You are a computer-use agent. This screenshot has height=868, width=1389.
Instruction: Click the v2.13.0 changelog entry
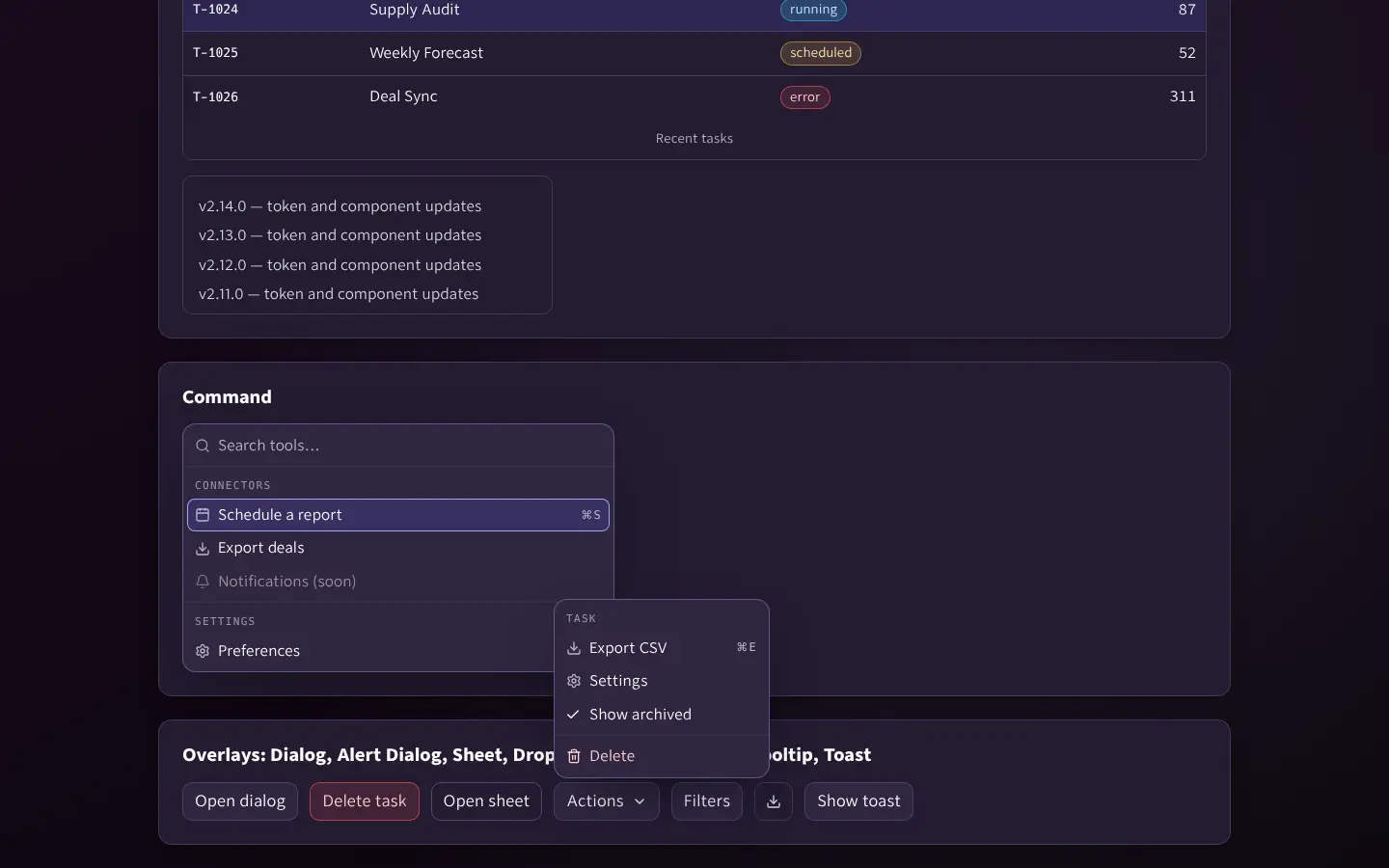click(340, 235)
